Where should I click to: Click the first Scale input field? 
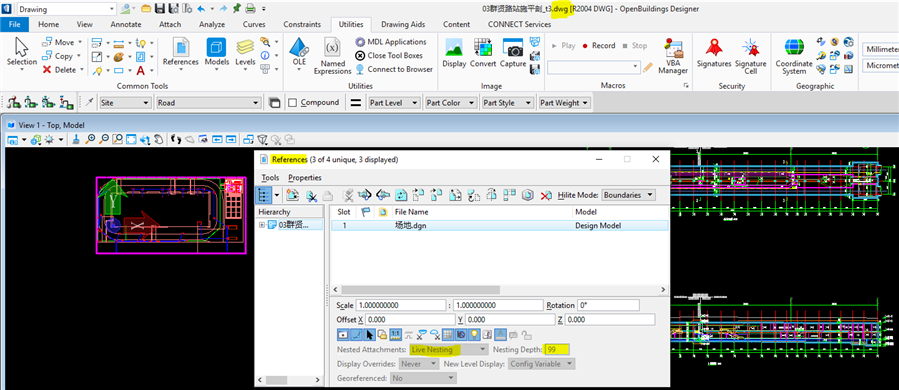(x=400, y=305)
